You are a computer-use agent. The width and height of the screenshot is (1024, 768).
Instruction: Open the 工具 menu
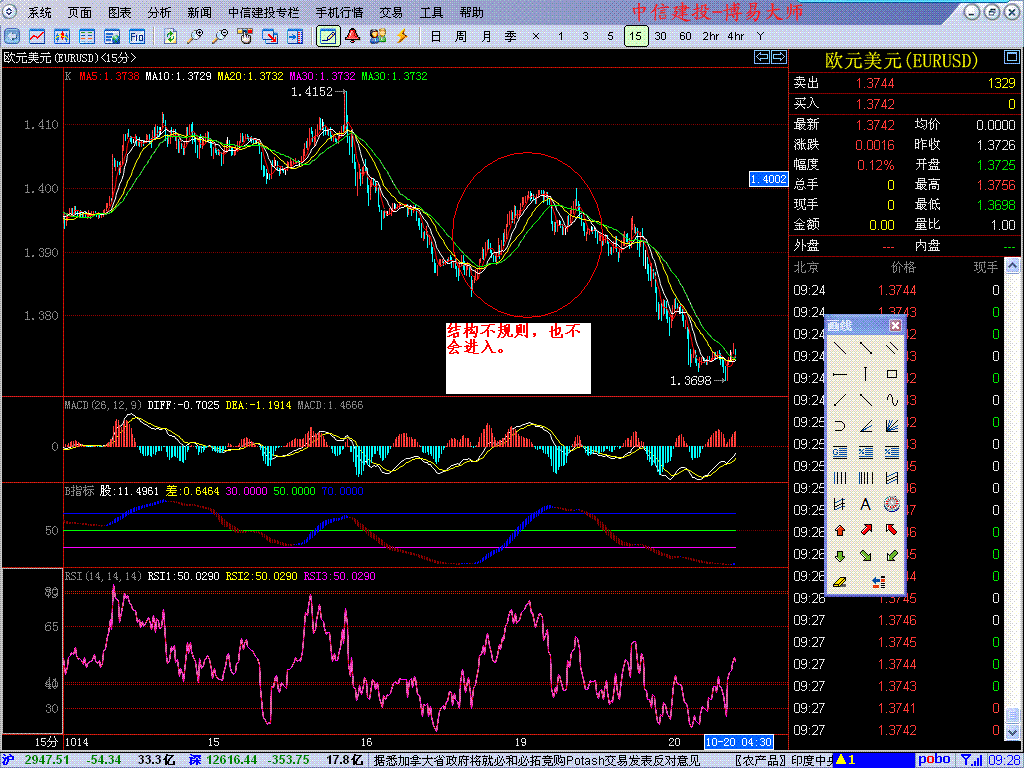pyautogui.click(x=431, y=12)
